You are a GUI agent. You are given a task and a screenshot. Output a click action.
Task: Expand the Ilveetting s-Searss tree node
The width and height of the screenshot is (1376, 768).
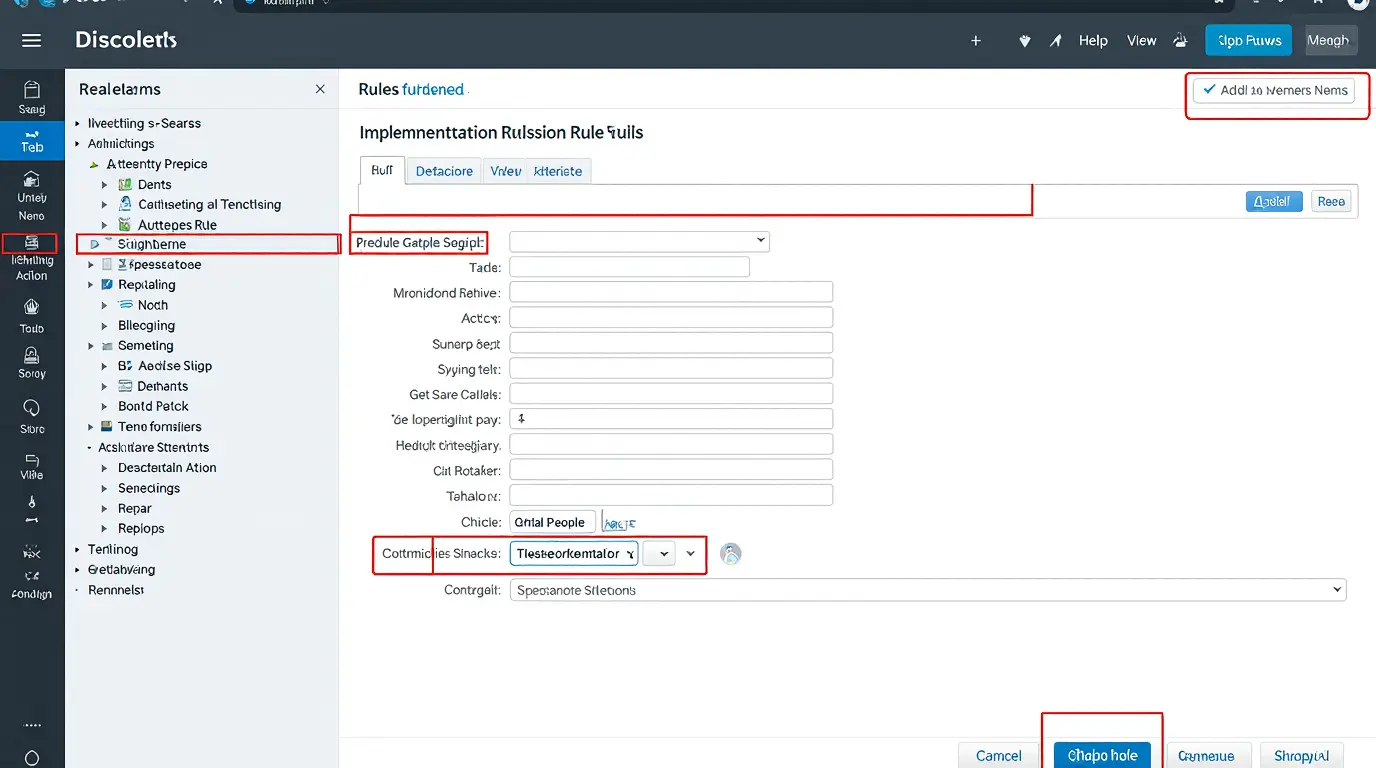click(x=77, y=124)
